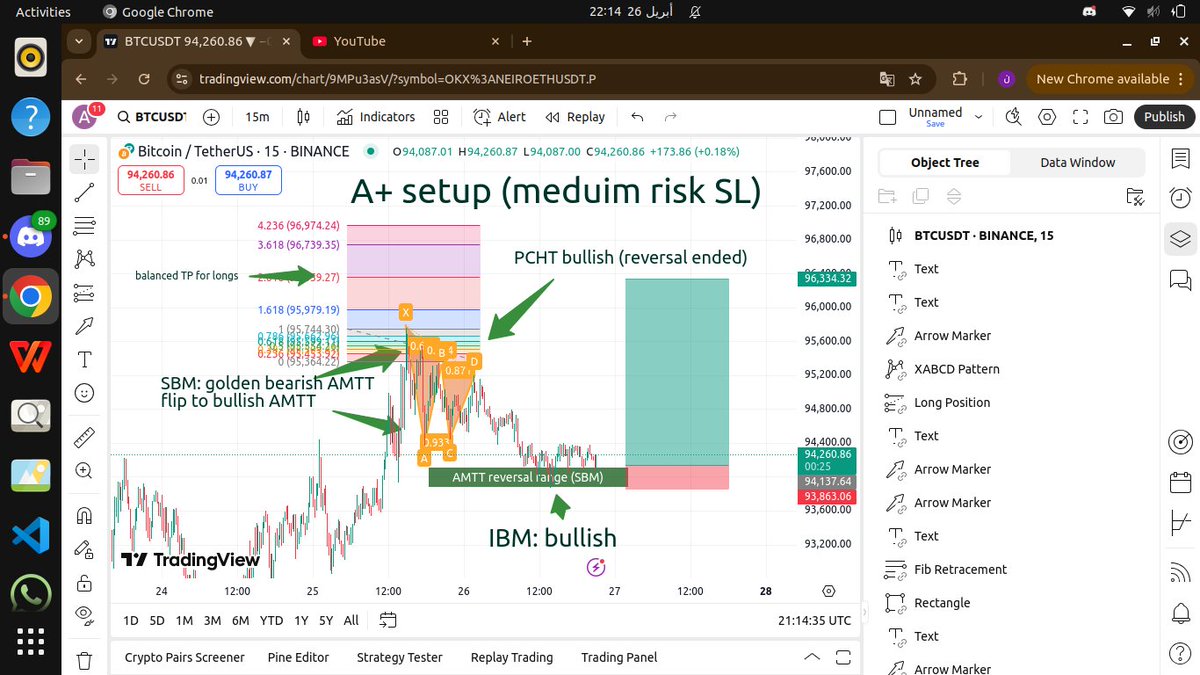Toggle magnet mode for drawings
This screenshot has width=1200, height=675.
85,515
